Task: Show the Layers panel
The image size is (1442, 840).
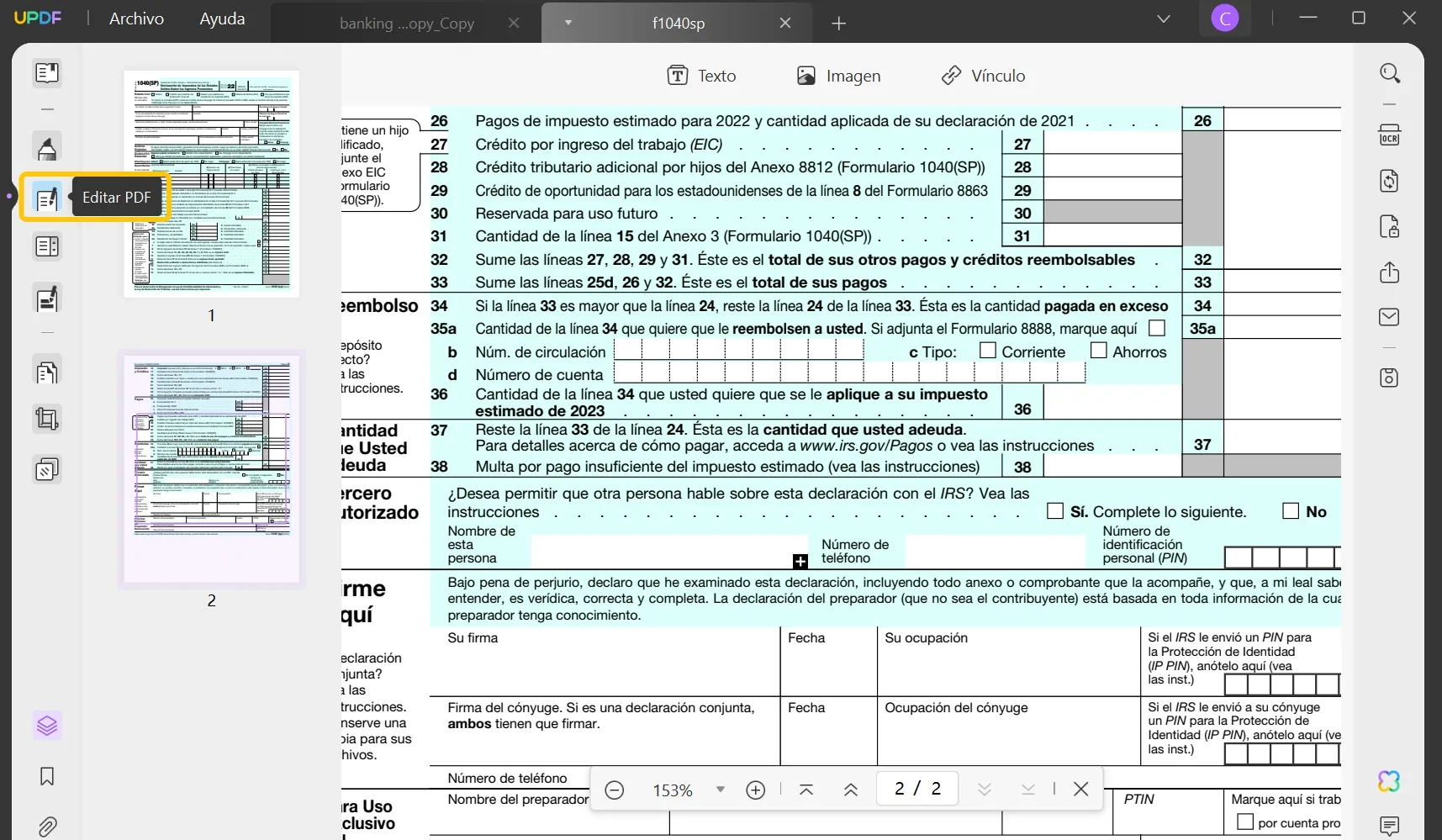Action: [x=47, y=725]
